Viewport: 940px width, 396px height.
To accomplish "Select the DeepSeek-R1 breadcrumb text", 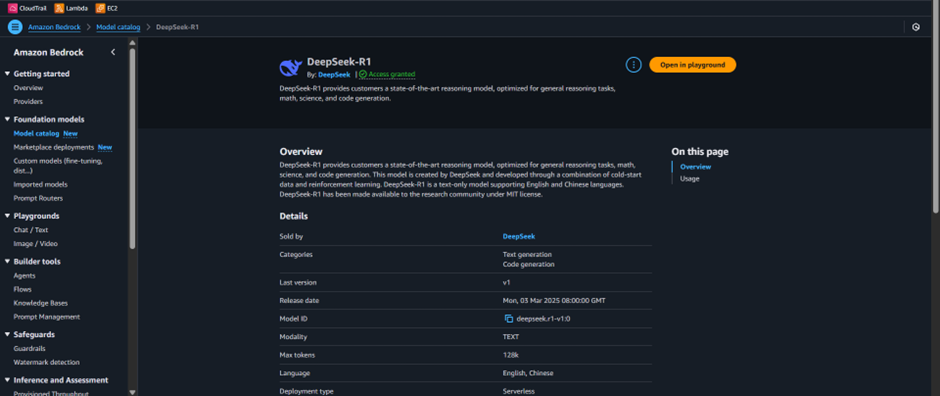I will pyautogui.click(x=177, y=27).
